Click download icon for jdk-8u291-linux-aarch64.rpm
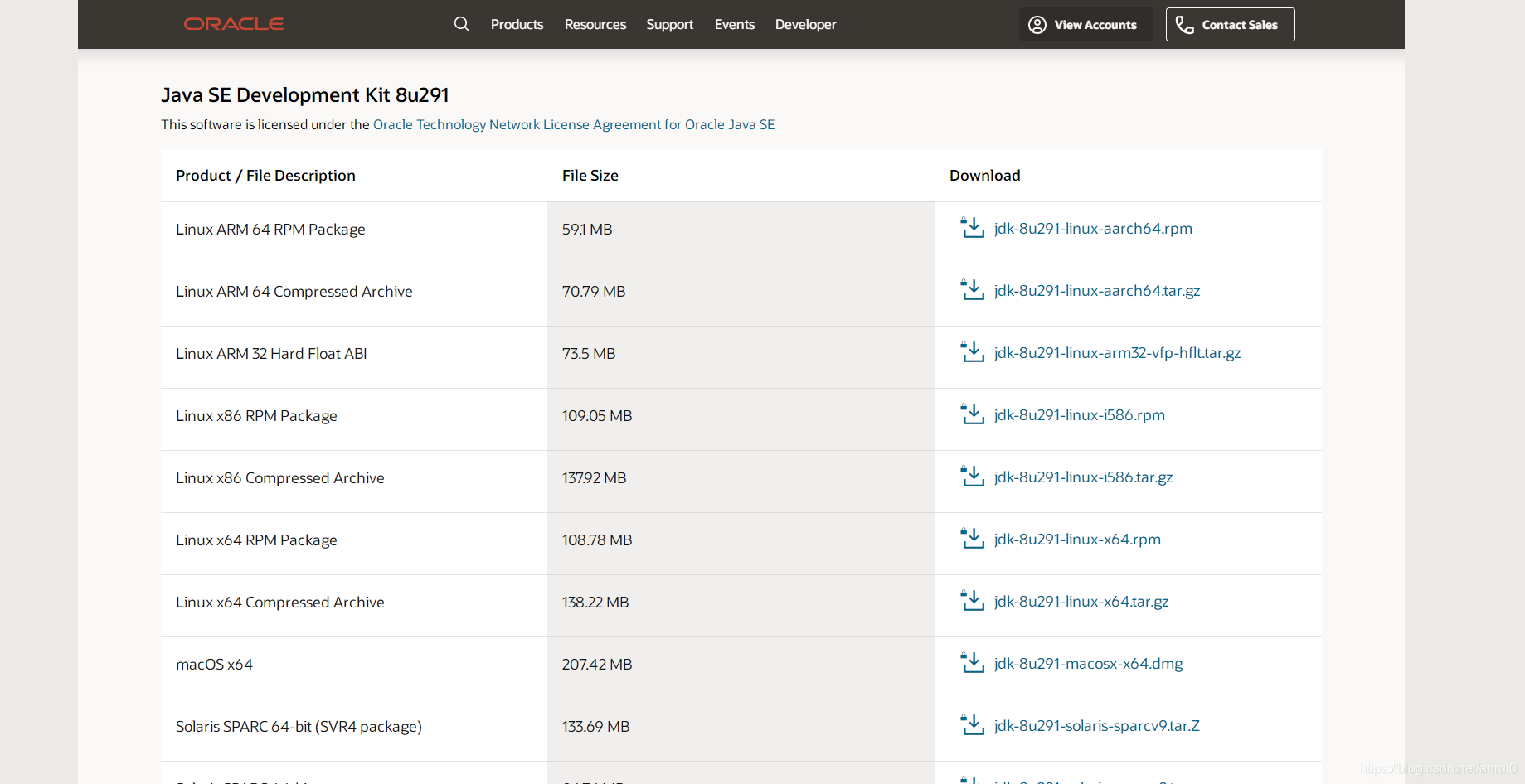This screenshot has width=1525, height=784. click(972, 228)
